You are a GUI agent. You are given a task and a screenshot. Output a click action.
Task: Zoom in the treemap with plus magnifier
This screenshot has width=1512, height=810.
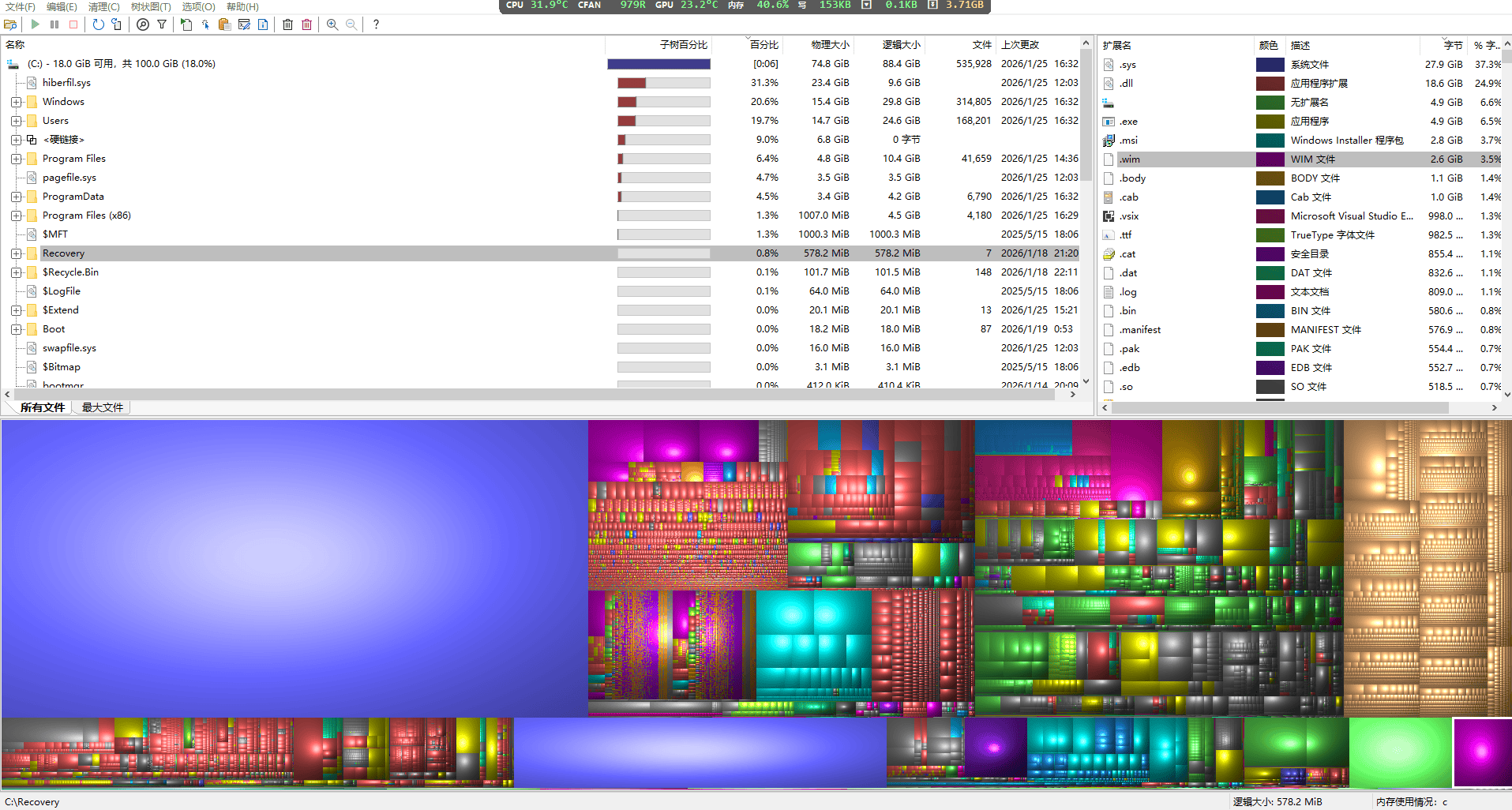click(332, 24)
